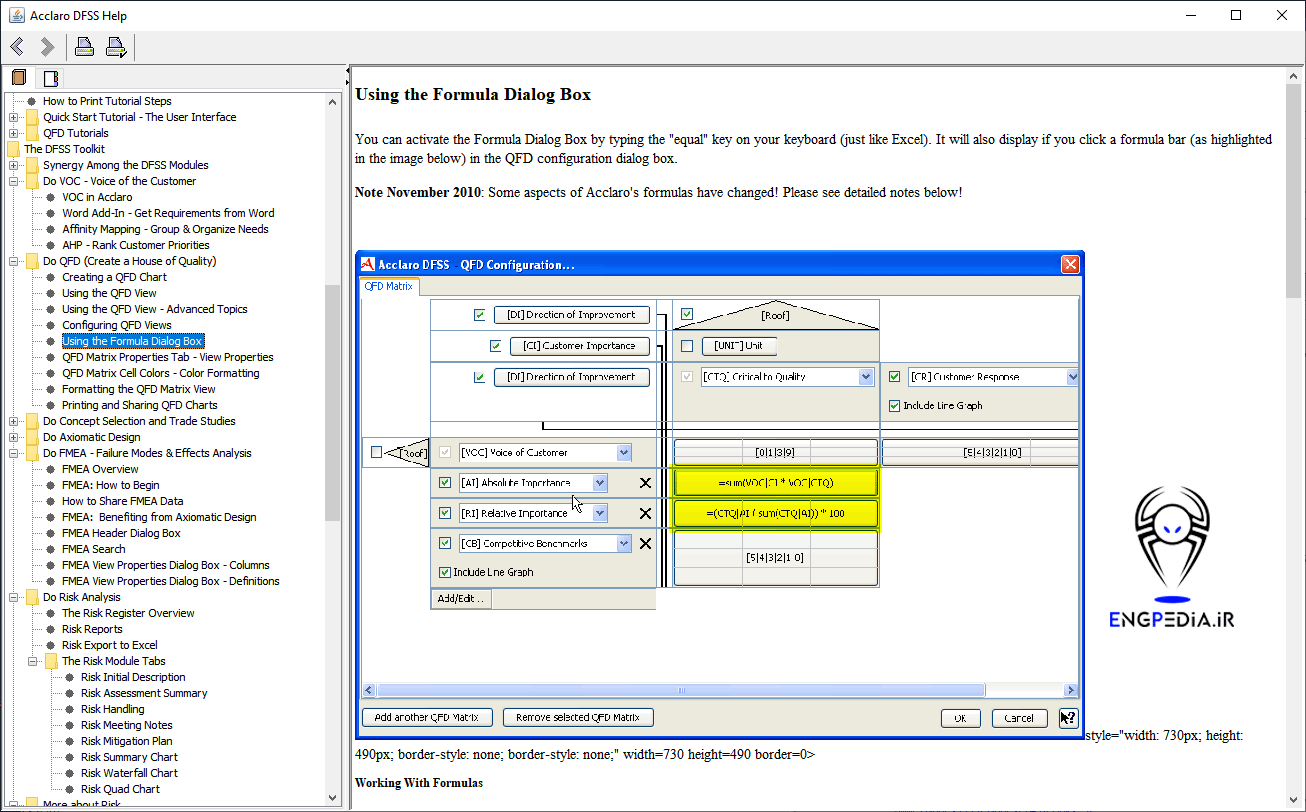Expand the Quick Start Tutorial node

13,117
